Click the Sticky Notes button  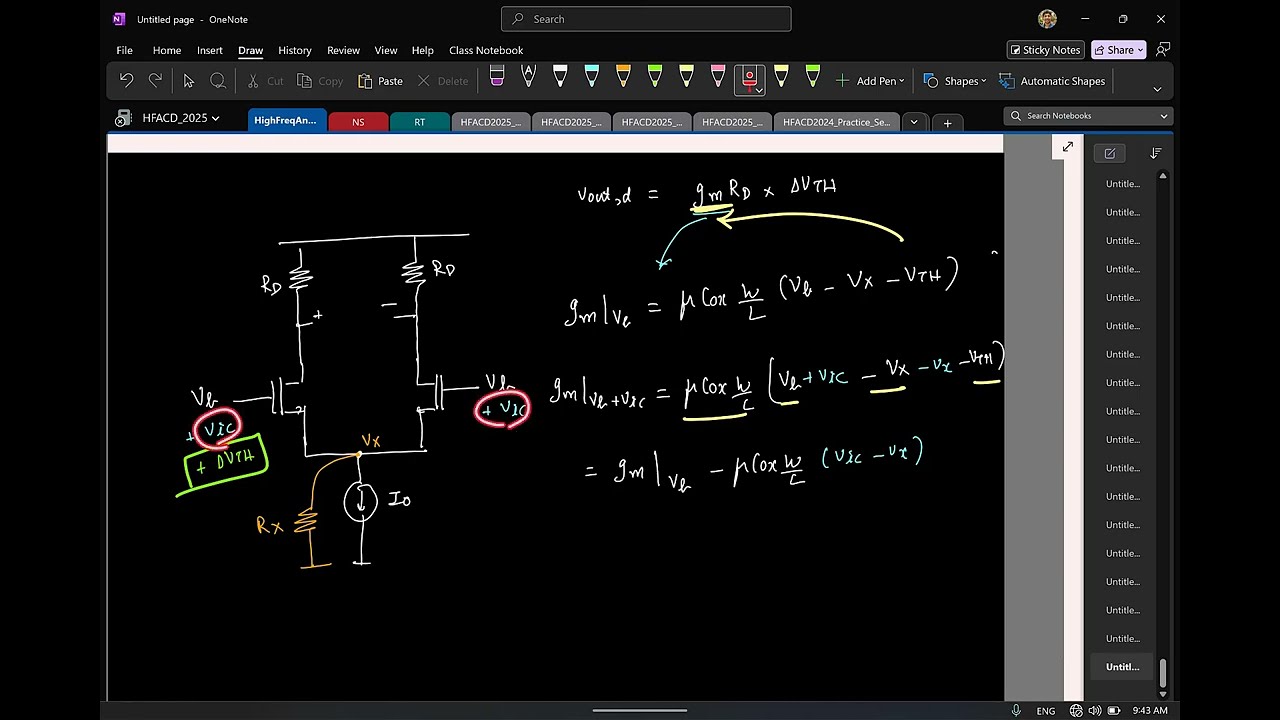1045,50
